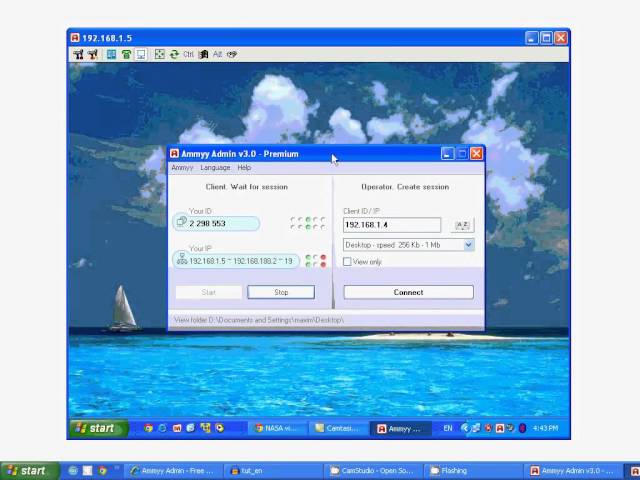The height and width of the screenshot is (480, 640).
Task: Click green refresh screen icon
Action: coord(174,54)
